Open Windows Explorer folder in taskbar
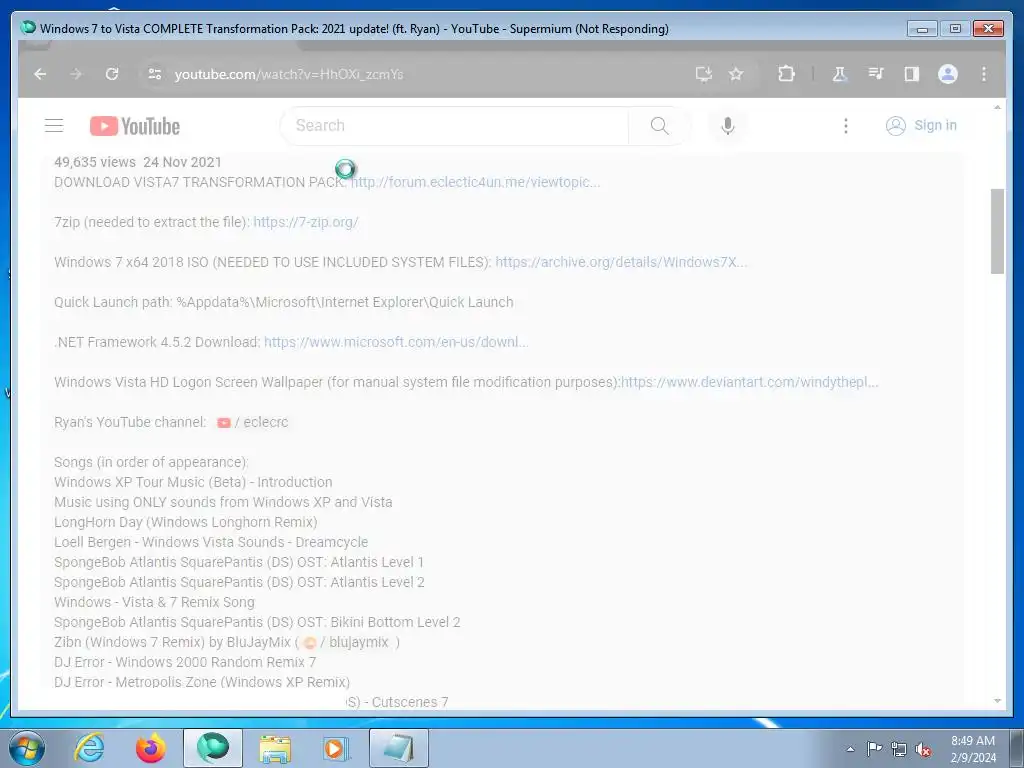Viewport: 1024px width, 768px height. [275, 748]
